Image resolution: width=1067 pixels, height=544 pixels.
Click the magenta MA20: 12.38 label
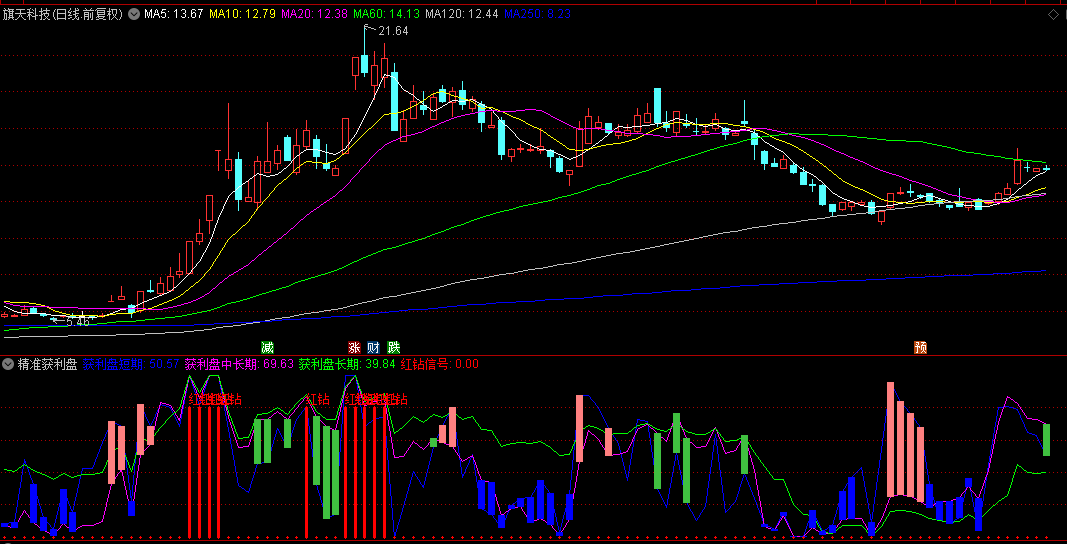point(314,14)
